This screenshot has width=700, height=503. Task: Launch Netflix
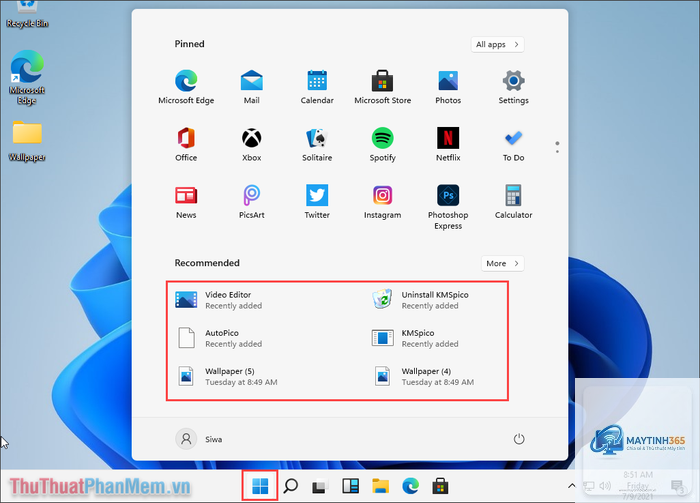[x=448, y=144]
